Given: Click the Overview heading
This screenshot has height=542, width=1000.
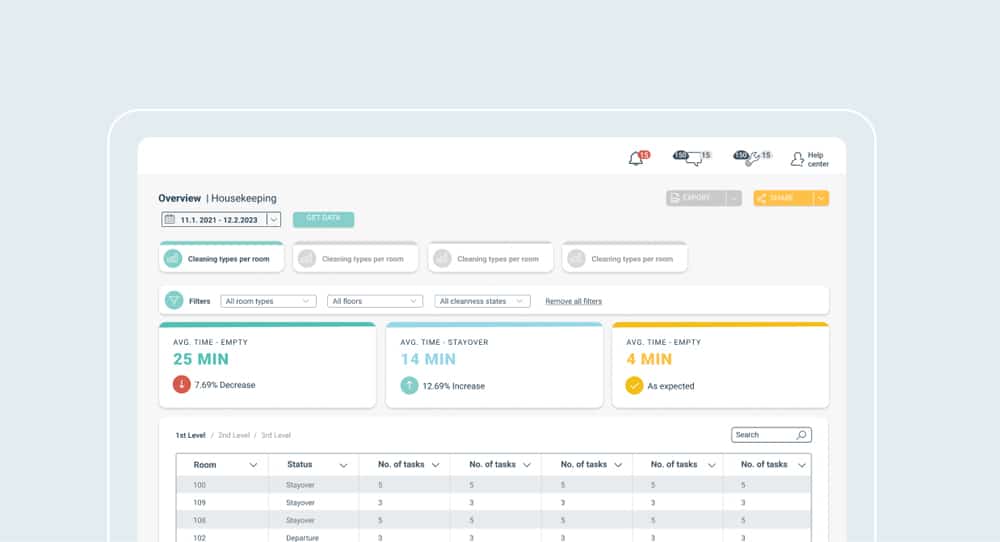Looking at the screenshot, I should [179, 198].
